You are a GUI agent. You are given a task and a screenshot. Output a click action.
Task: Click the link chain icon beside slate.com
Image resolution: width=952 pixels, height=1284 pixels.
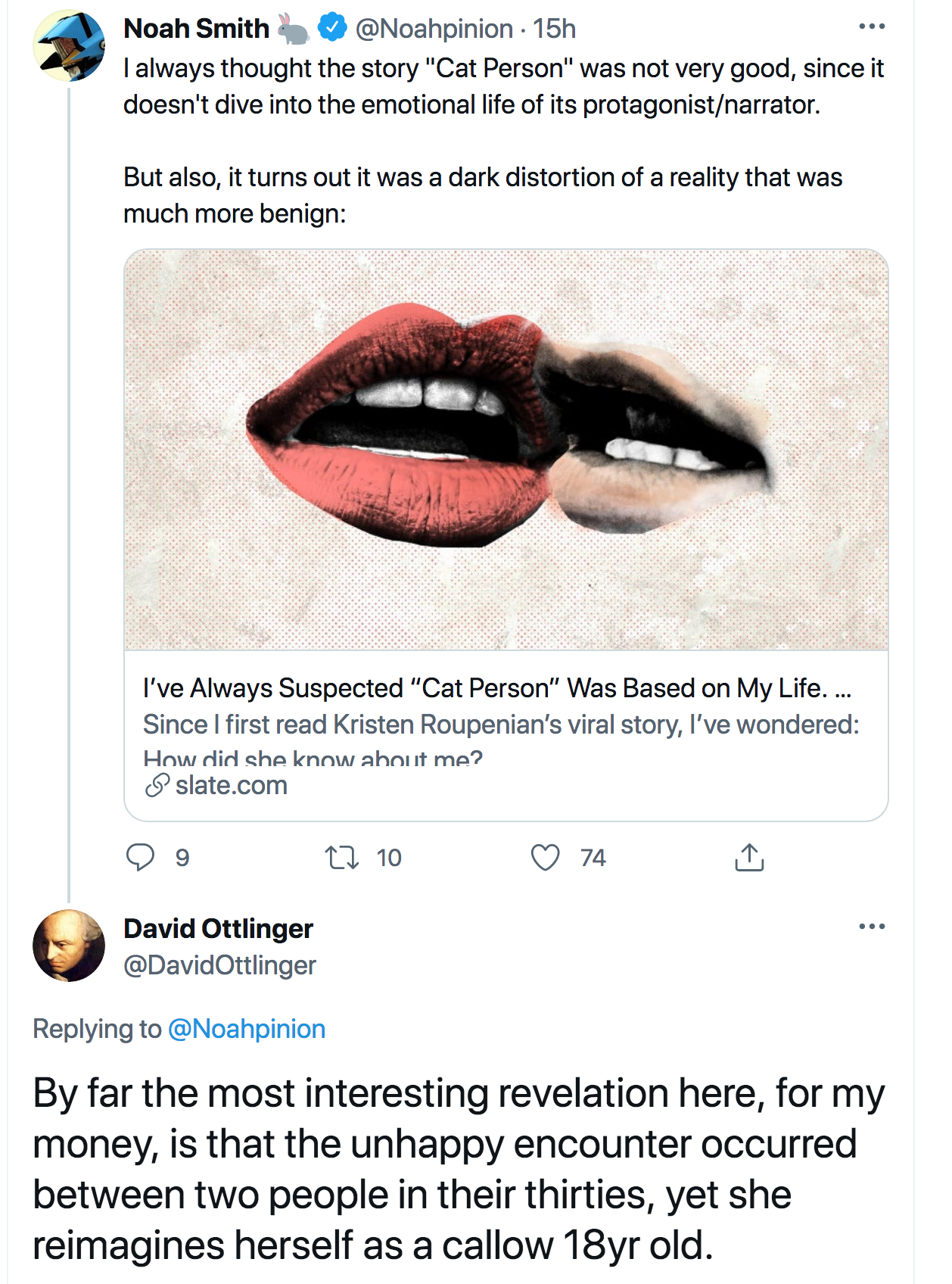coord(157,785)
